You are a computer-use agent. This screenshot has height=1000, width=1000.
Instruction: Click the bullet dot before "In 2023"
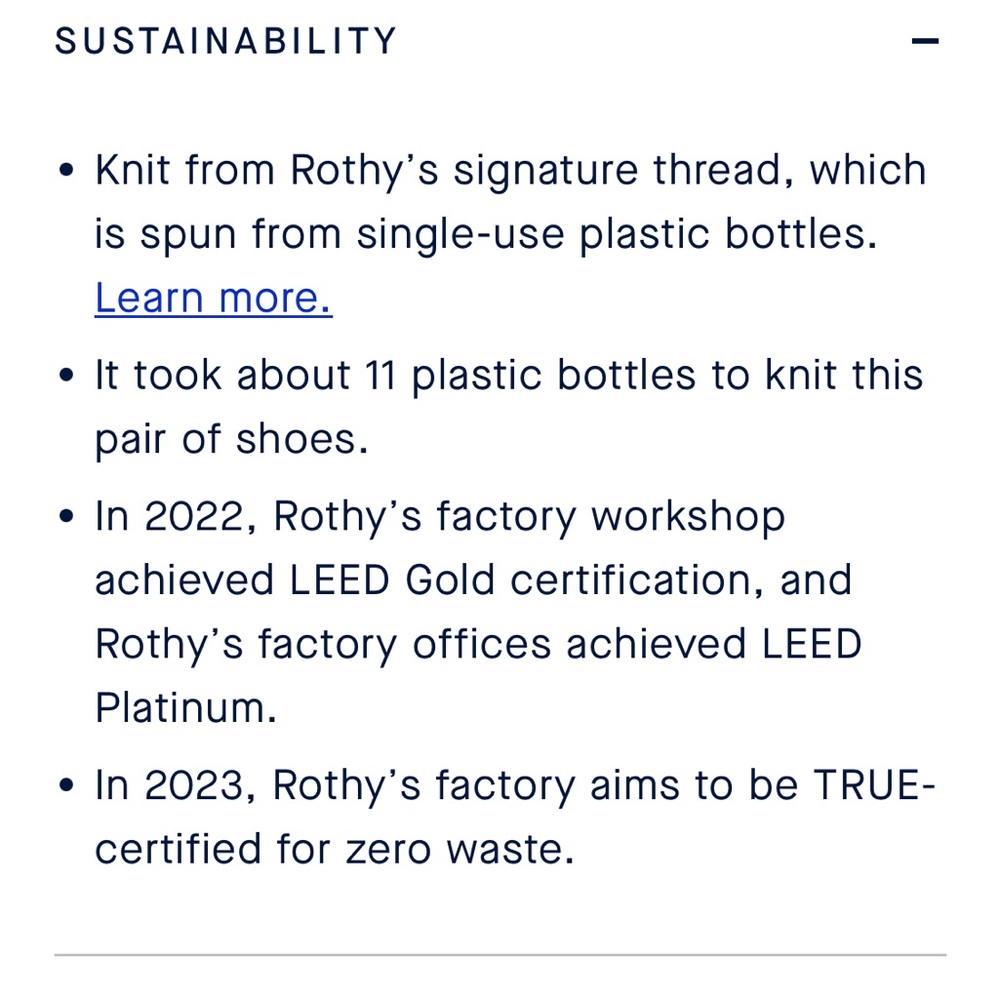coord(67,787)
